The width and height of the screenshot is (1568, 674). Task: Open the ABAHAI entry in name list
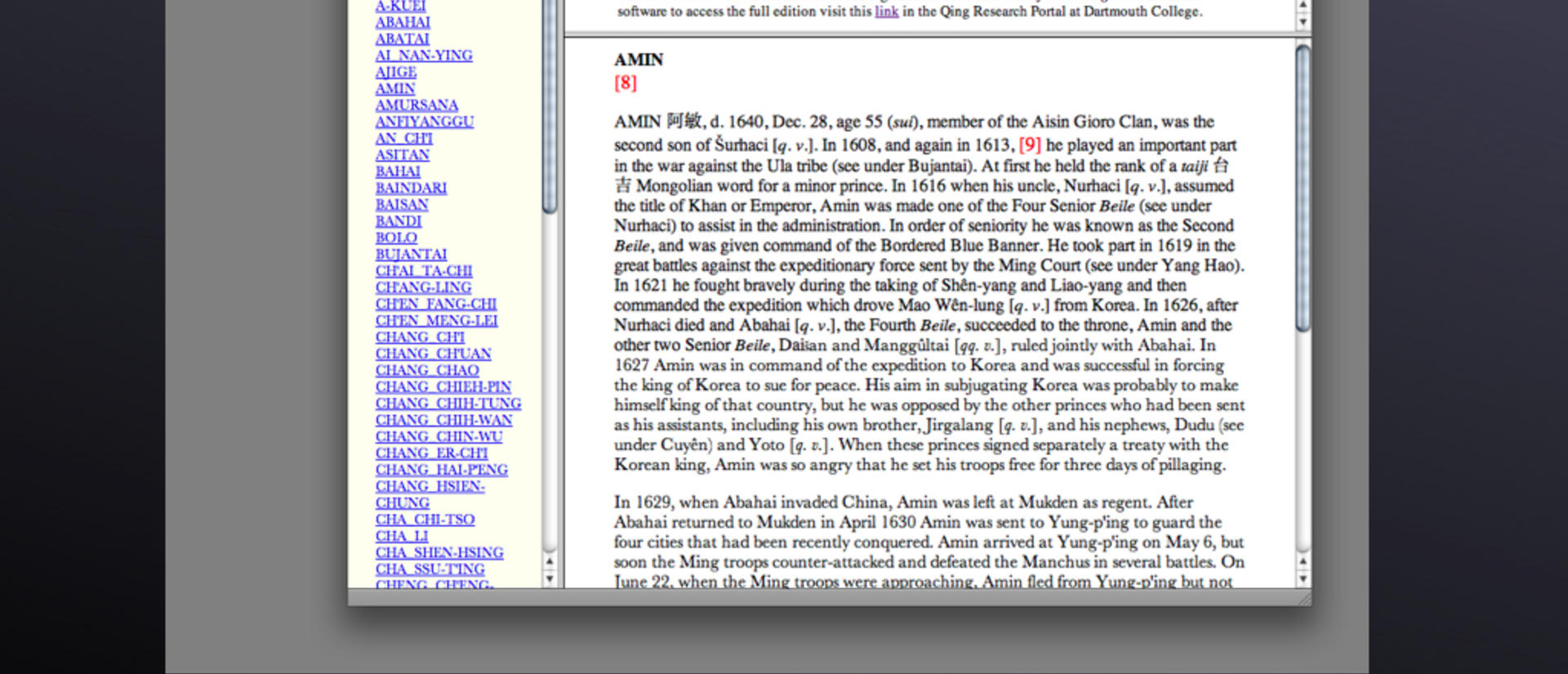[403, 22]
